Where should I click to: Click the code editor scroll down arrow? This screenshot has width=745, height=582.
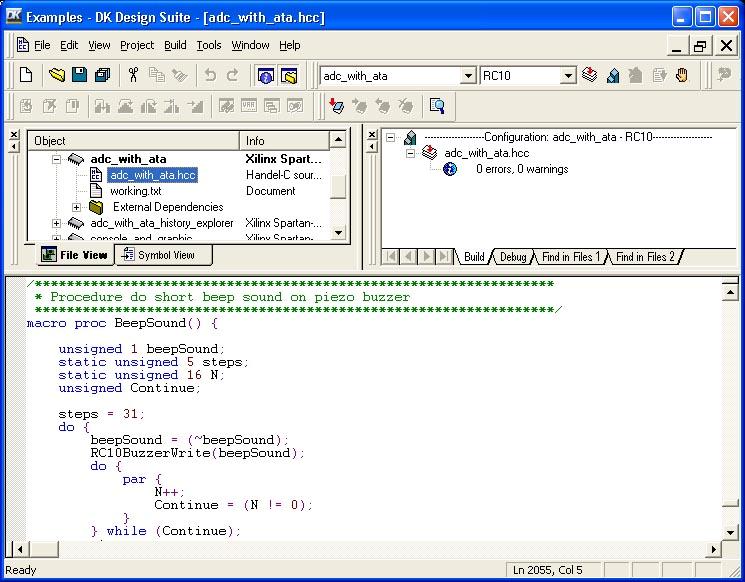click(730, 532)
